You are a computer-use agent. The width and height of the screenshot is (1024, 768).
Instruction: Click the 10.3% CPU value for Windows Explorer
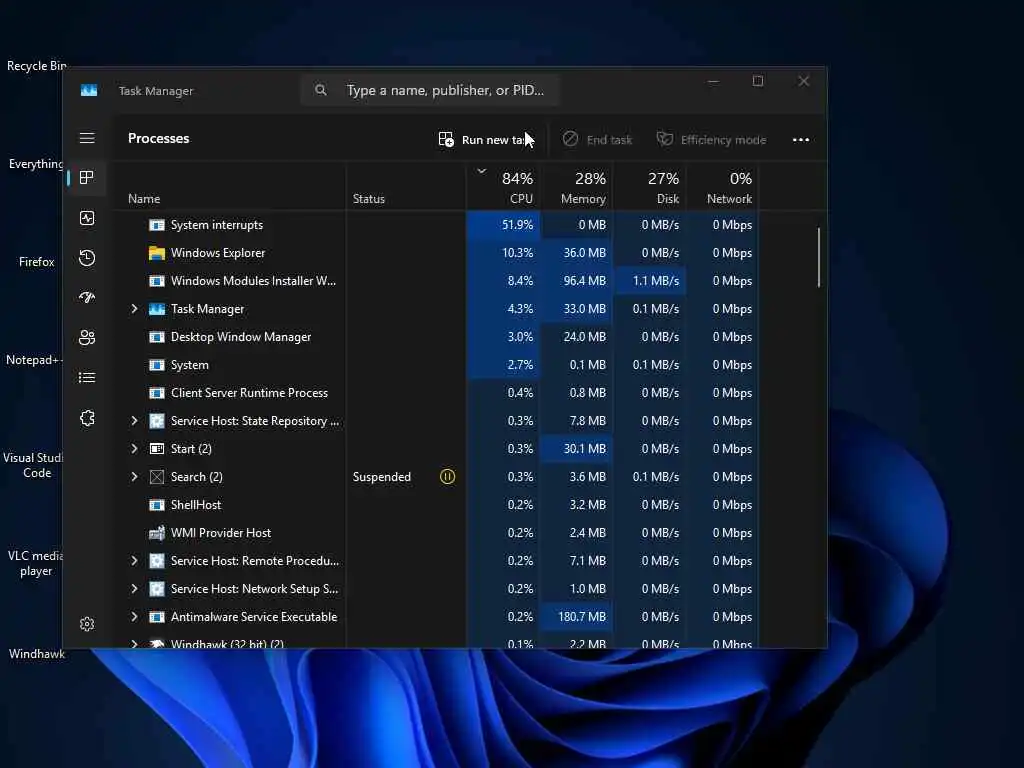[517, 253]
